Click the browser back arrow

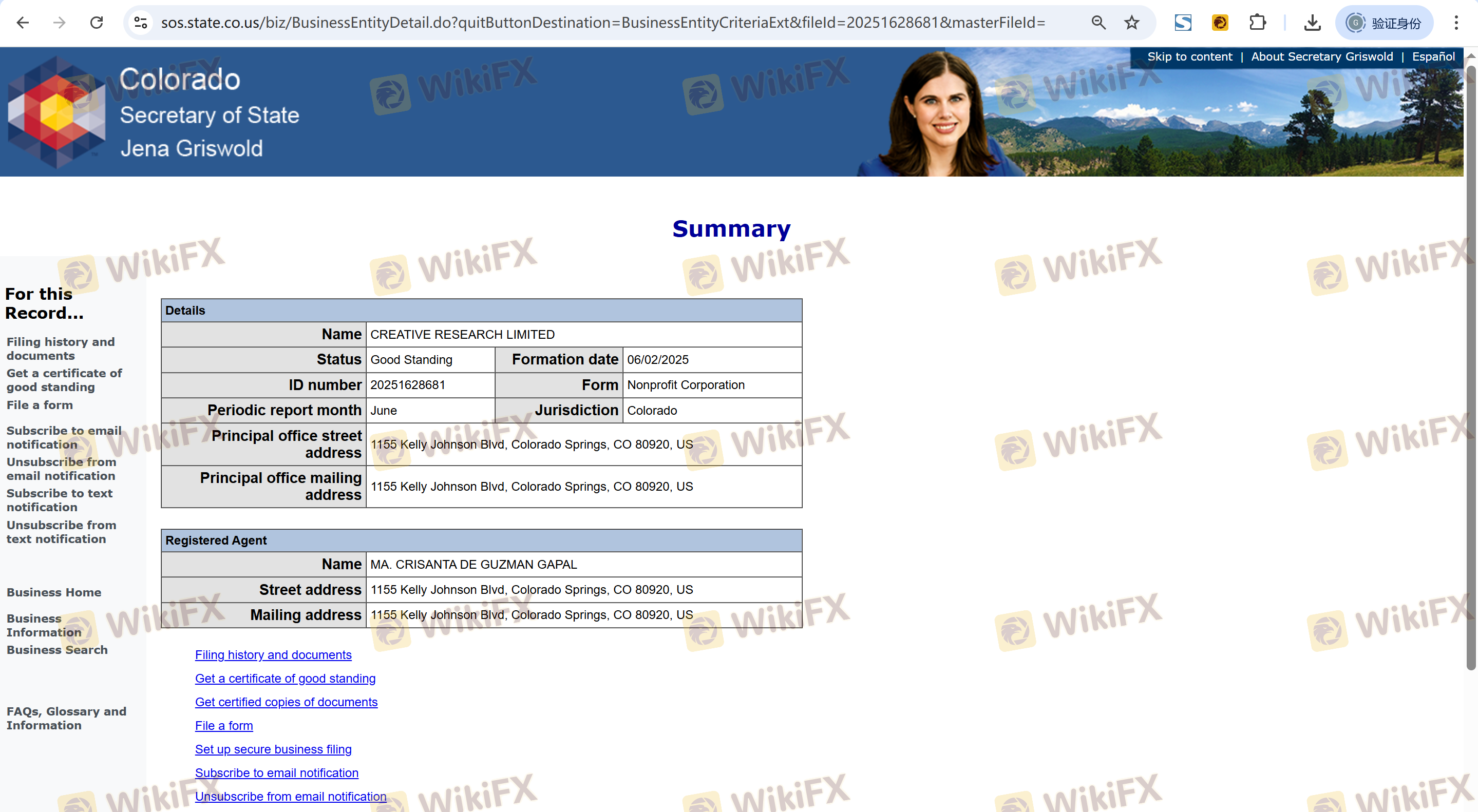(x=23, y=23)
